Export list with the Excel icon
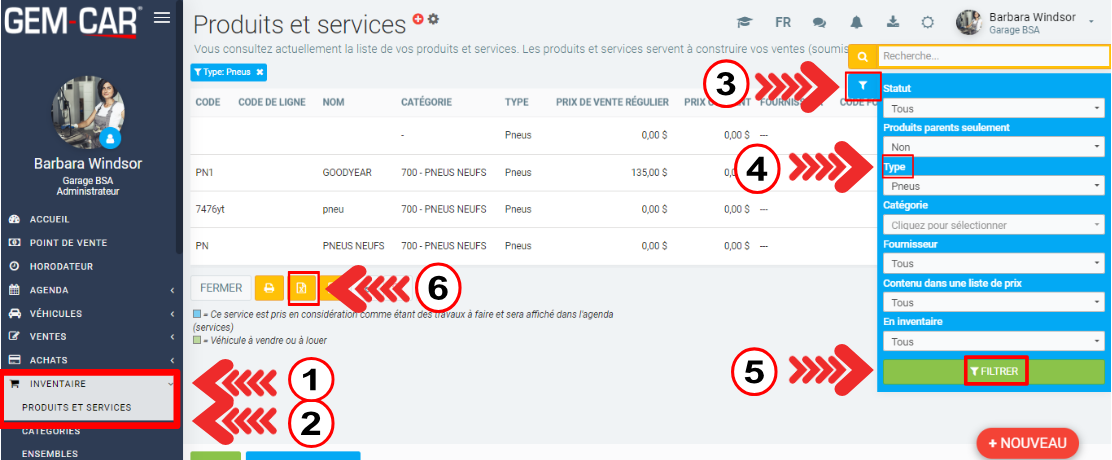The image size is (1112, 460). (x=303, y=288)
